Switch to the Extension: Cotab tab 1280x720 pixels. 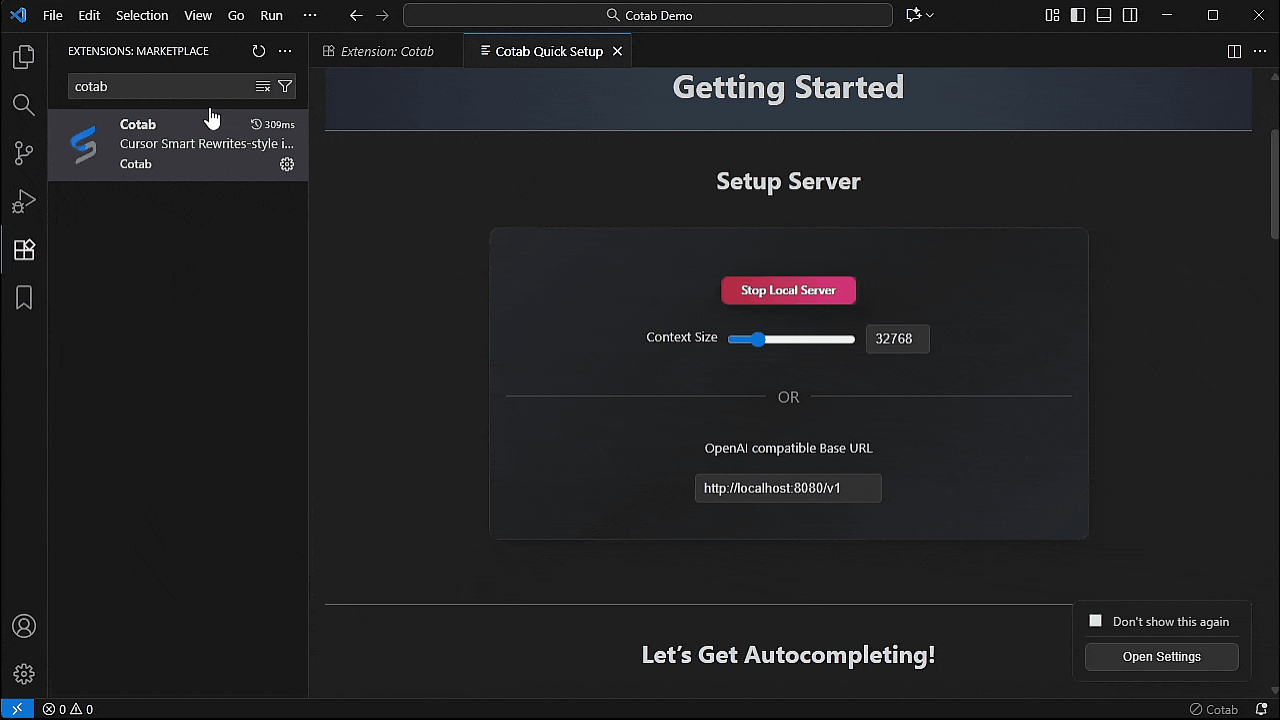pyautogui.click(x=387, y=50)
